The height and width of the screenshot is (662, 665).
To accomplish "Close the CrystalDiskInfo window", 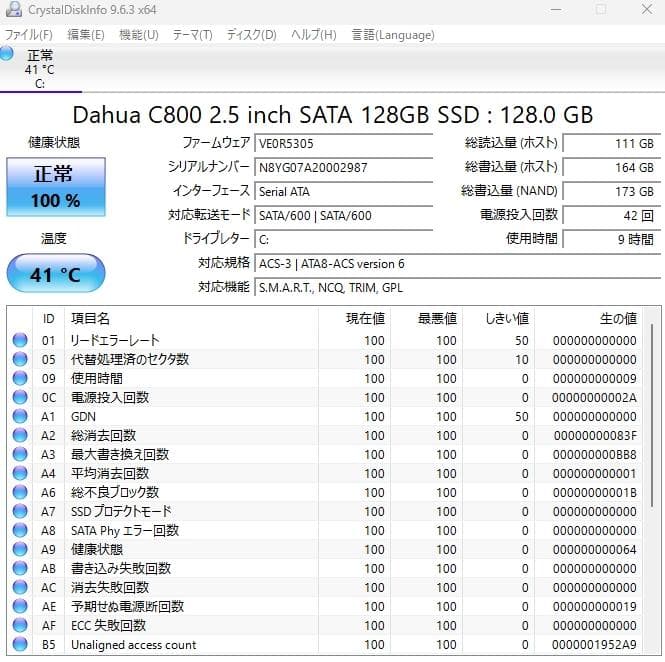I will (x=647, y=9).
